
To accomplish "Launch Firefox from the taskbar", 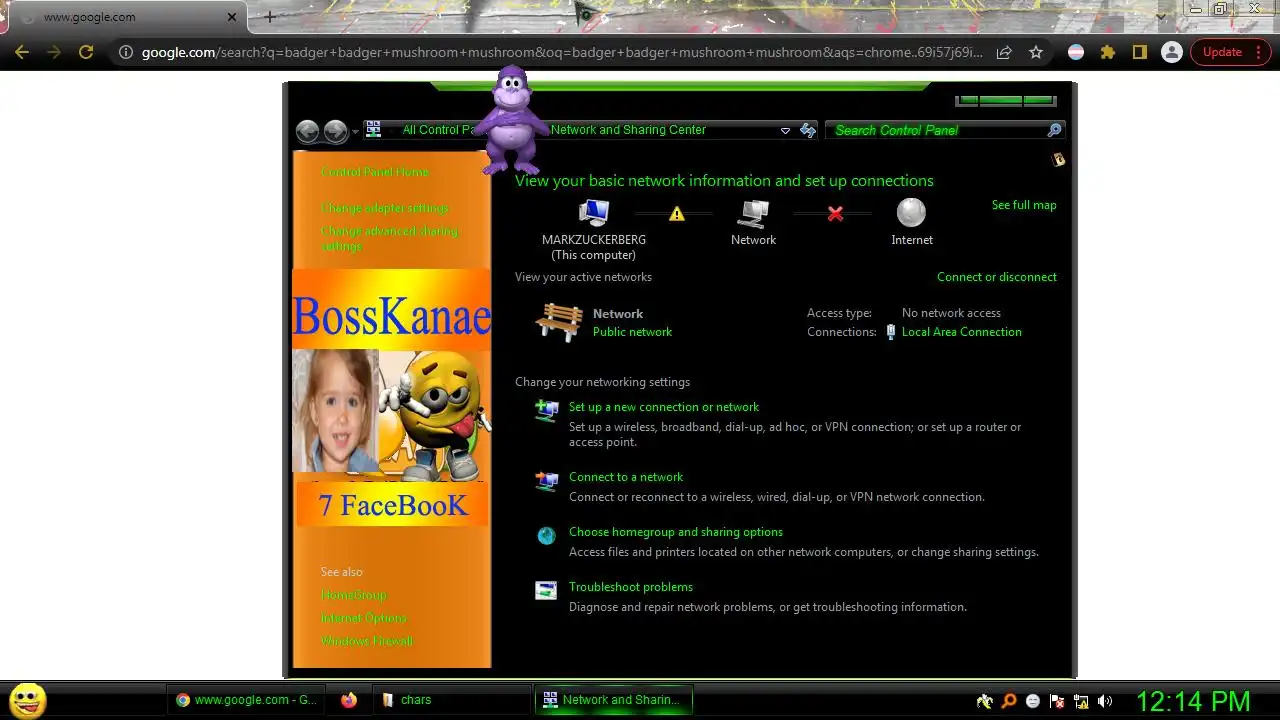I will (x=348, y=700).
